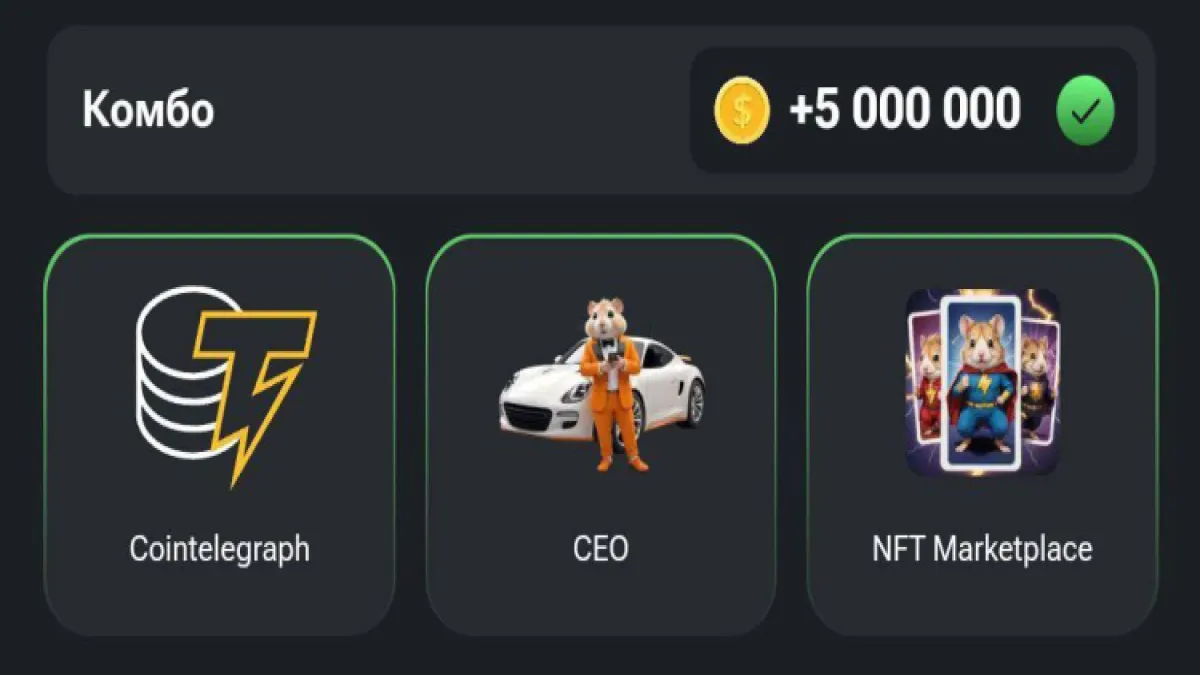1200x675 pixels.
Task: Click the gold dollar coin icon
Action: (x=741, y=110)
